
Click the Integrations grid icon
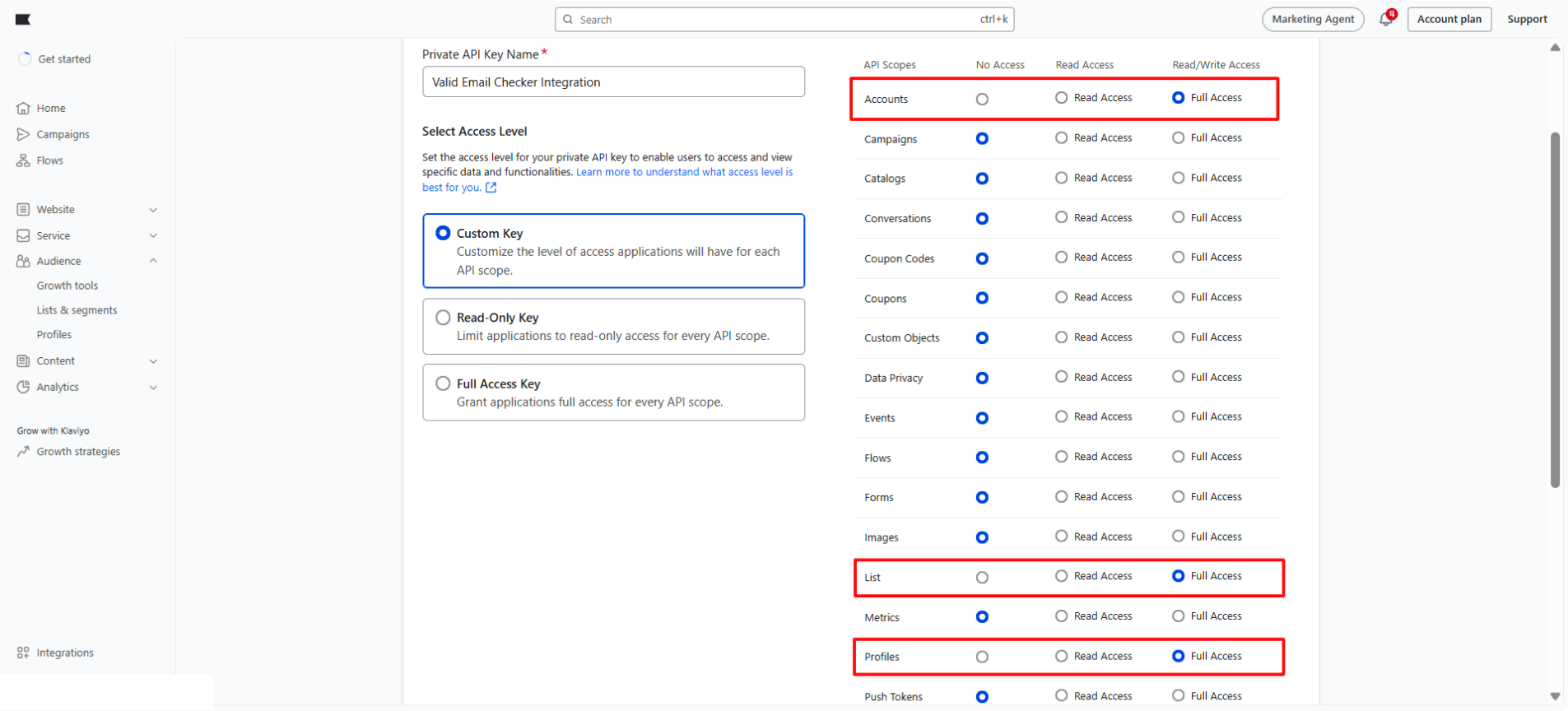(23, 653)
